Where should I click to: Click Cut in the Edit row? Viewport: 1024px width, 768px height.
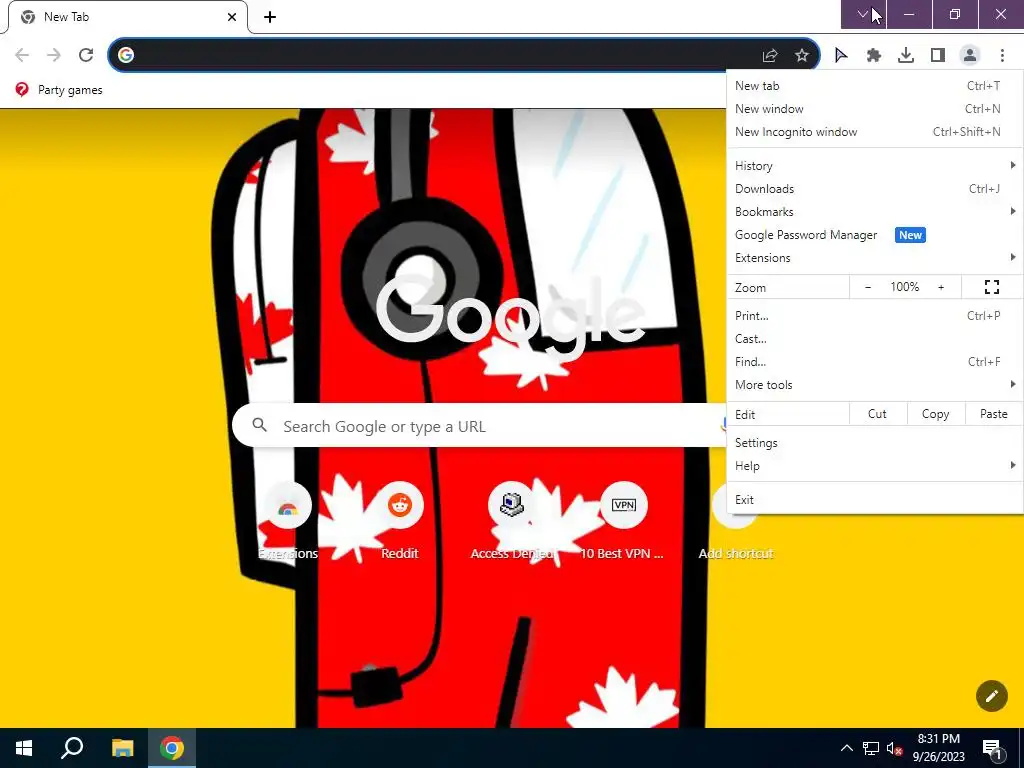pos(877,414)
